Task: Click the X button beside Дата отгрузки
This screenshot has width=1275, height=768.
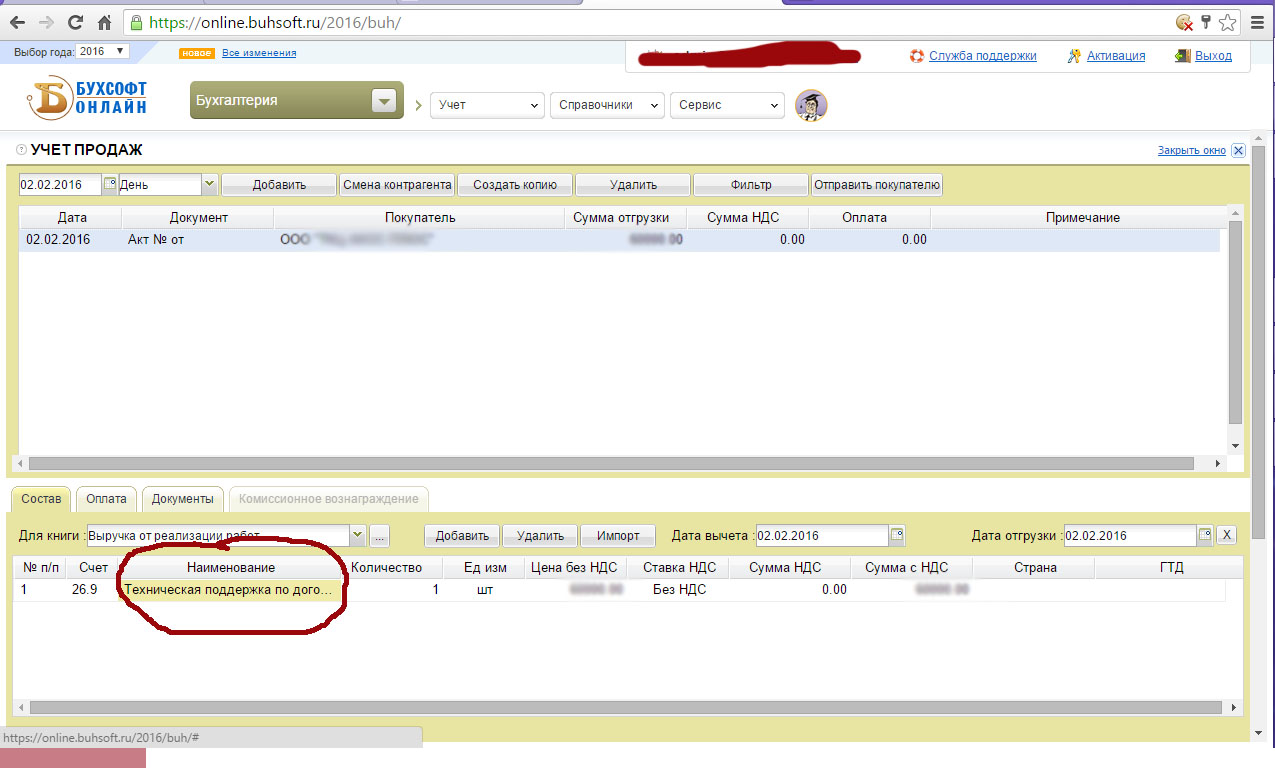Action: pos(1228,535)
